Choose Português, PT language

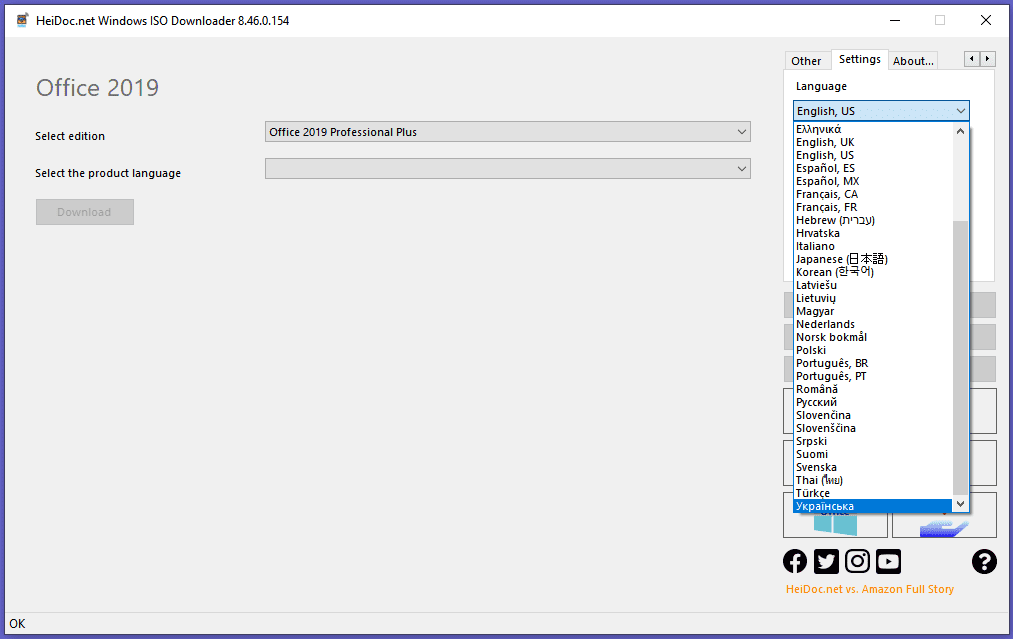873,376
